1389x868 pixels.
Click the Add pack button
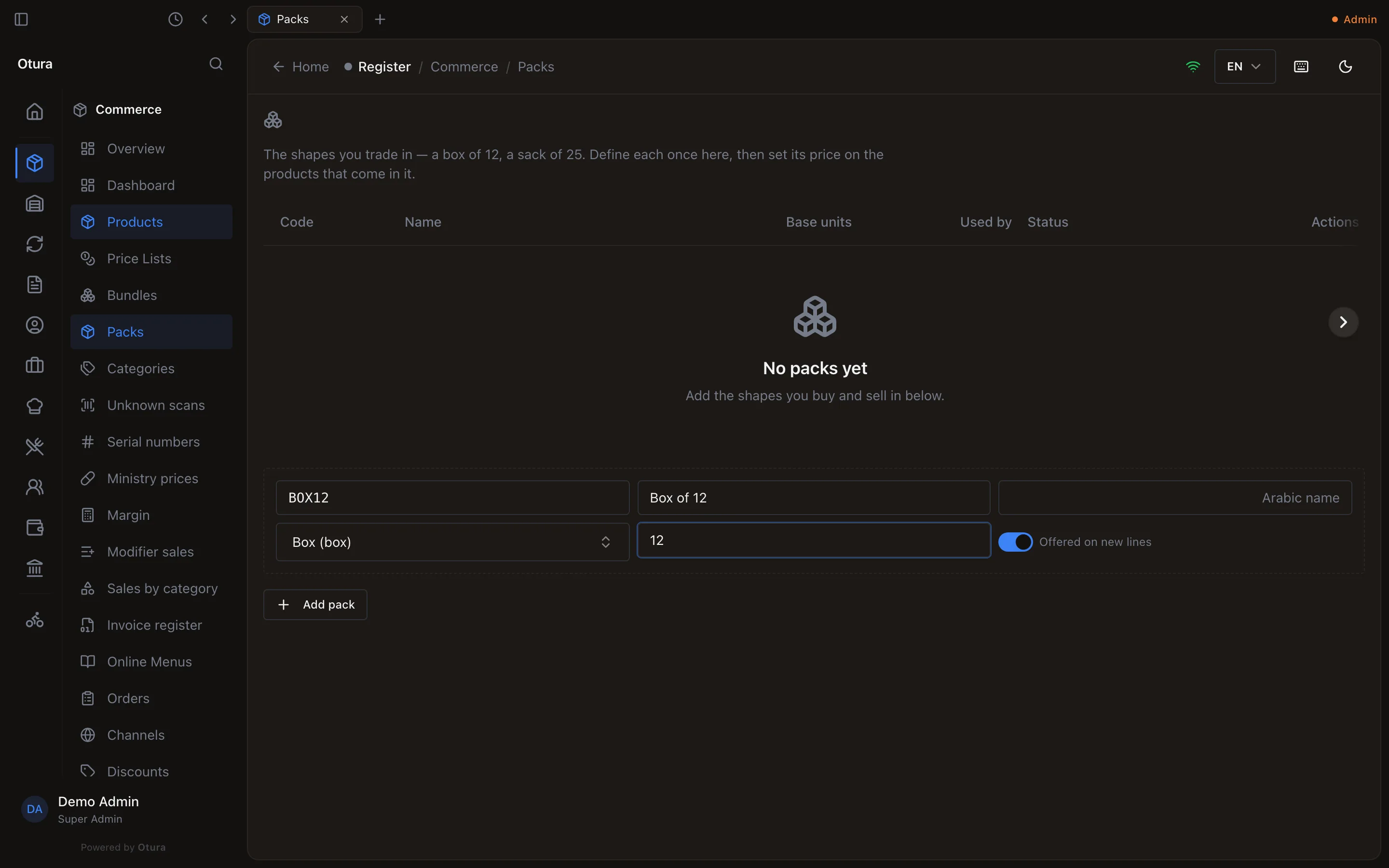(x=315, y=605)
